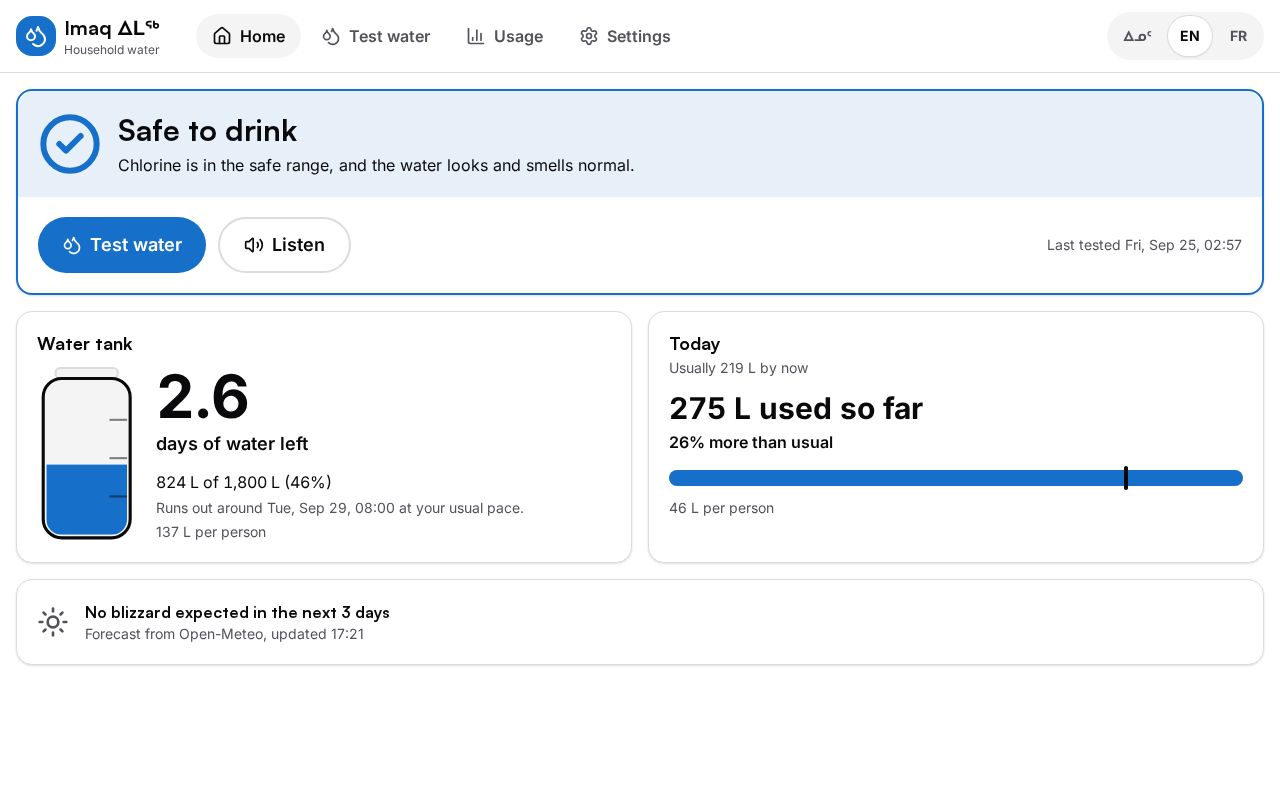Click '137 L per person' text
Viewport: 1280px width, 800px height.
pyautogui.click(x=211, y=532)
